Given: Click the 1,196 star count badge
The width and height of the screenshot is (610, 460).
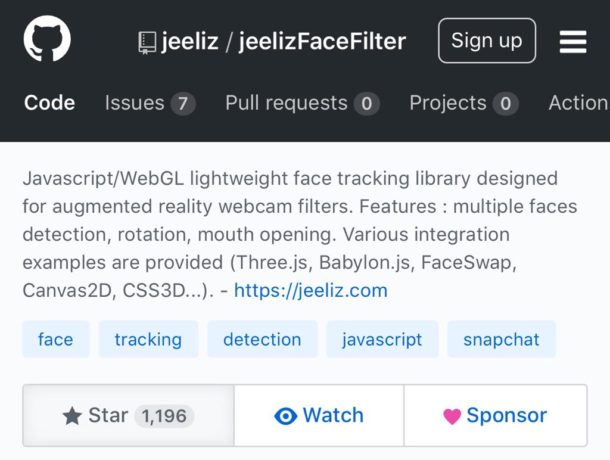Looking at the screenshot, I should [164, 416].
